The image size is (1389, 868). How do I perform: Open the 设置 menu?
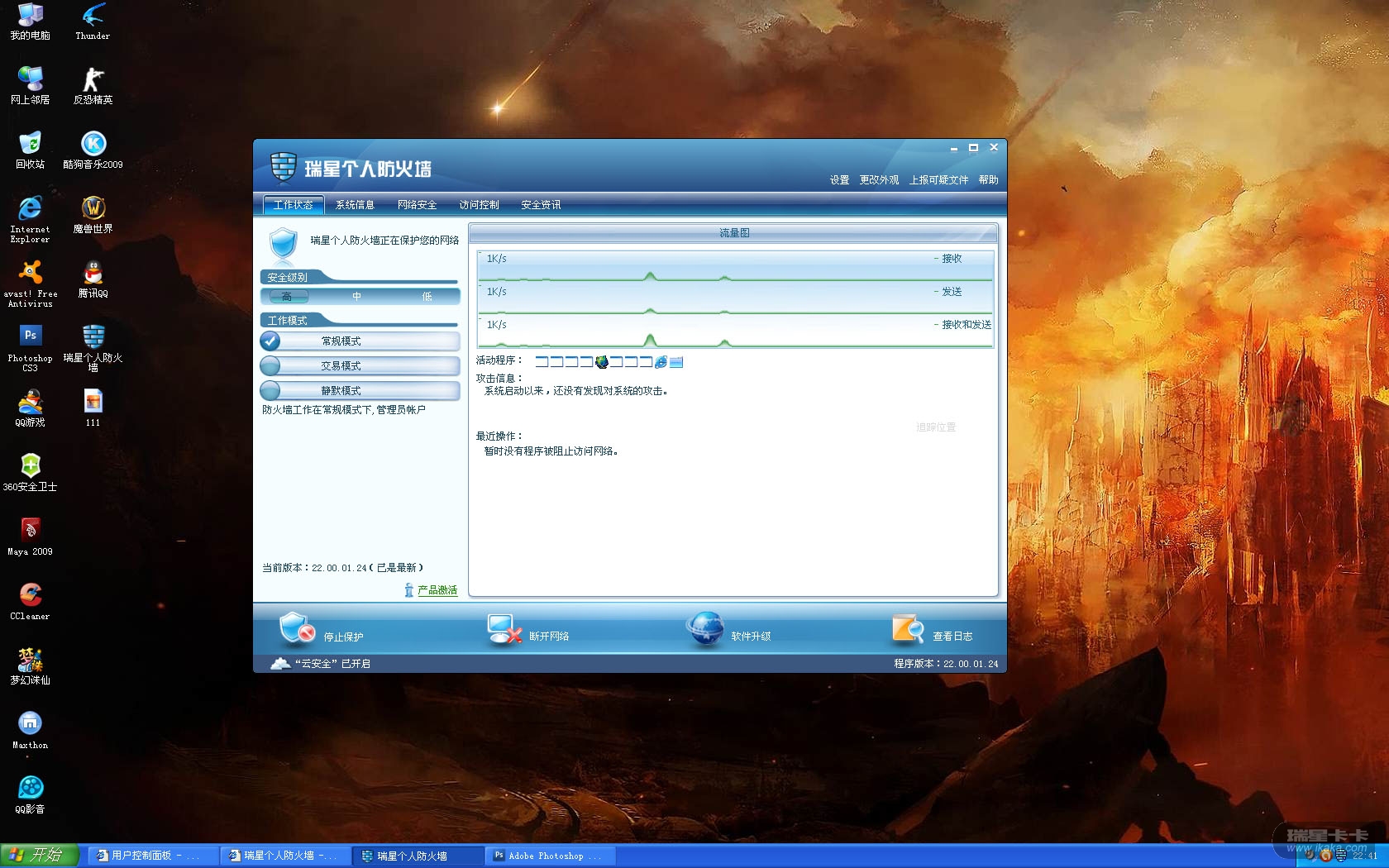[839, 180]
